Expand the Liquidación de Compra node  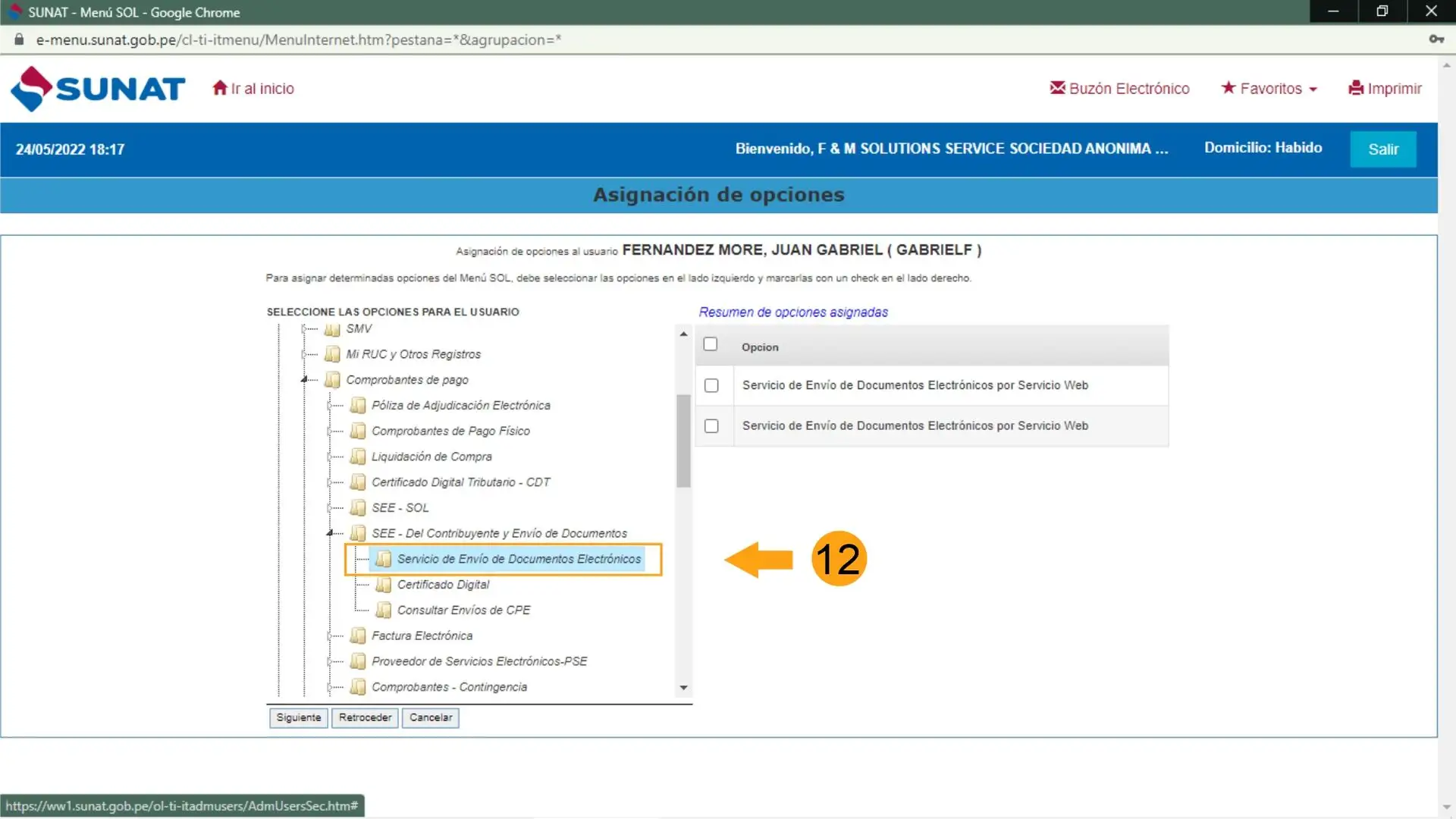pyautogui.click(x=330, y=457)
